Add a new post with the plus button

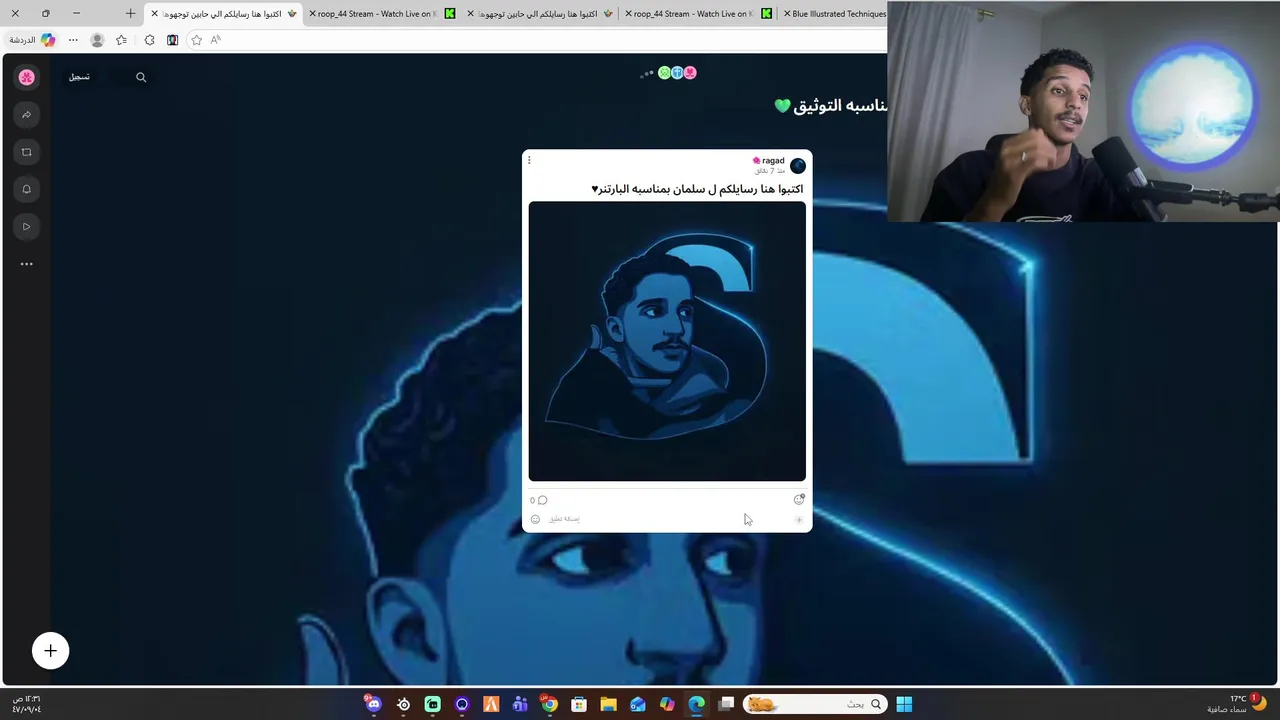[x=50, y=651]
